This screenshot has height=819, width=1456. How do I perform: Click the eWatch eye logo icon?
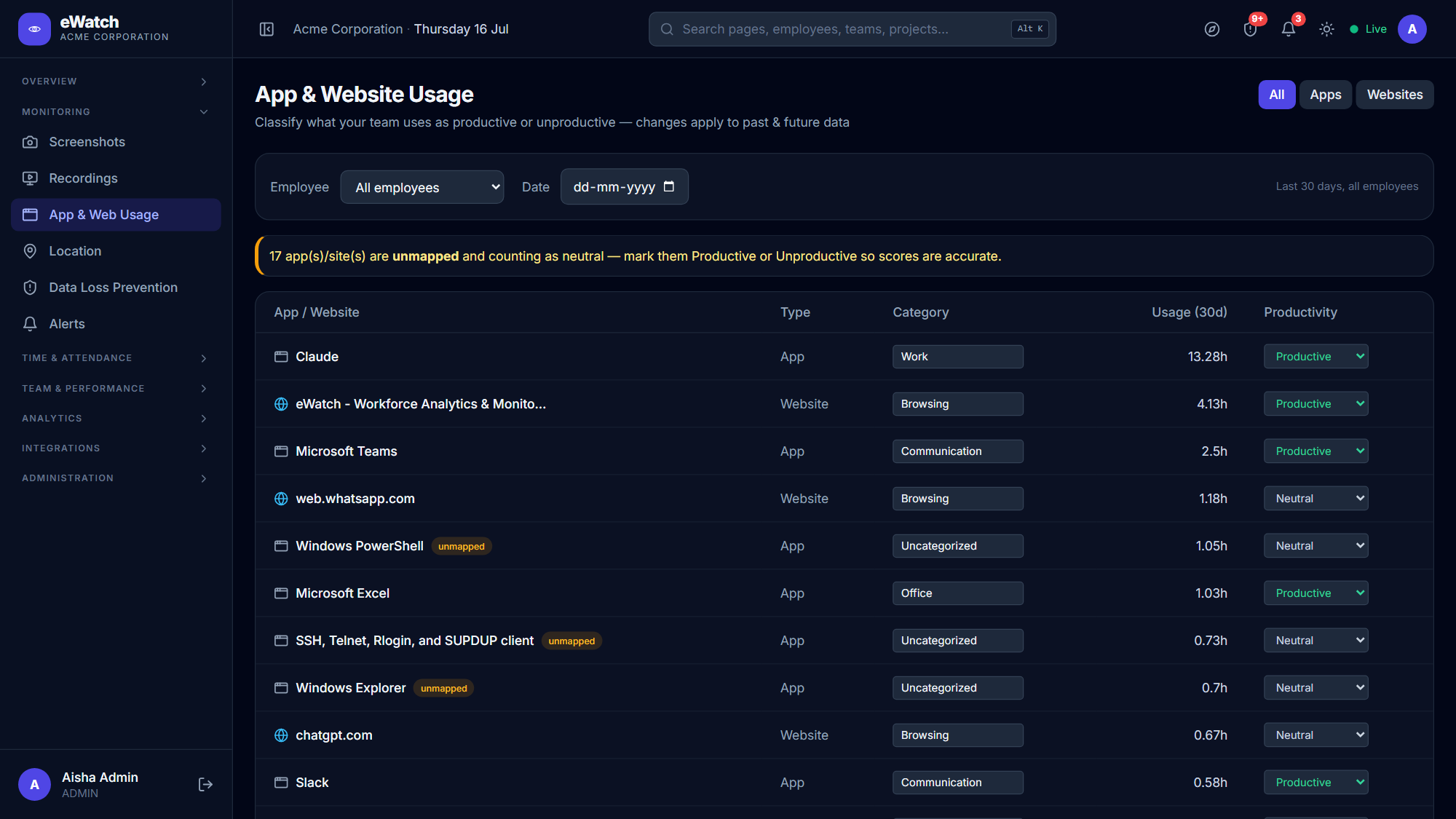click(34, 29)
